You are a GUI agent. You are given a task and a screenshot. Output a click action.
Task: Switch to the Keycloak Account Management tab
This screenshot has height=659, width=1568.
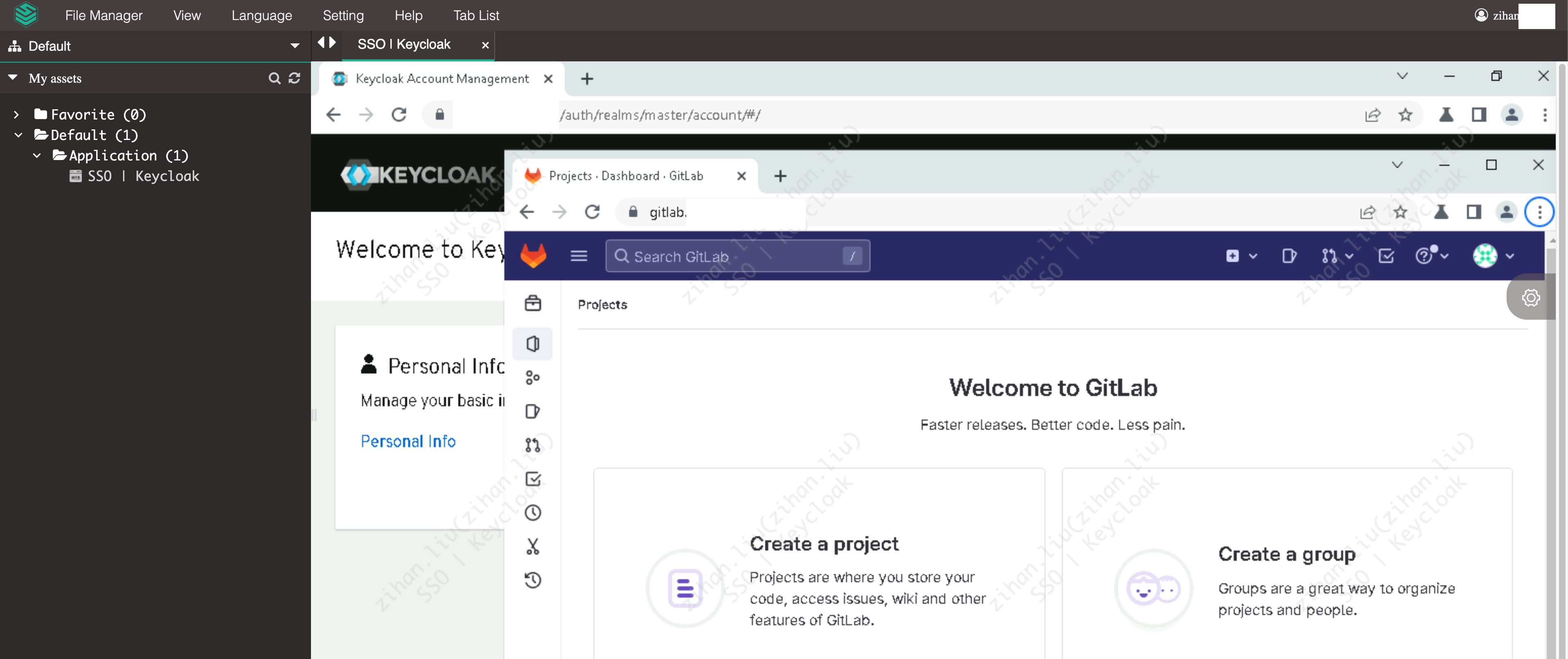pyautogui.click(x=441, y=79)
